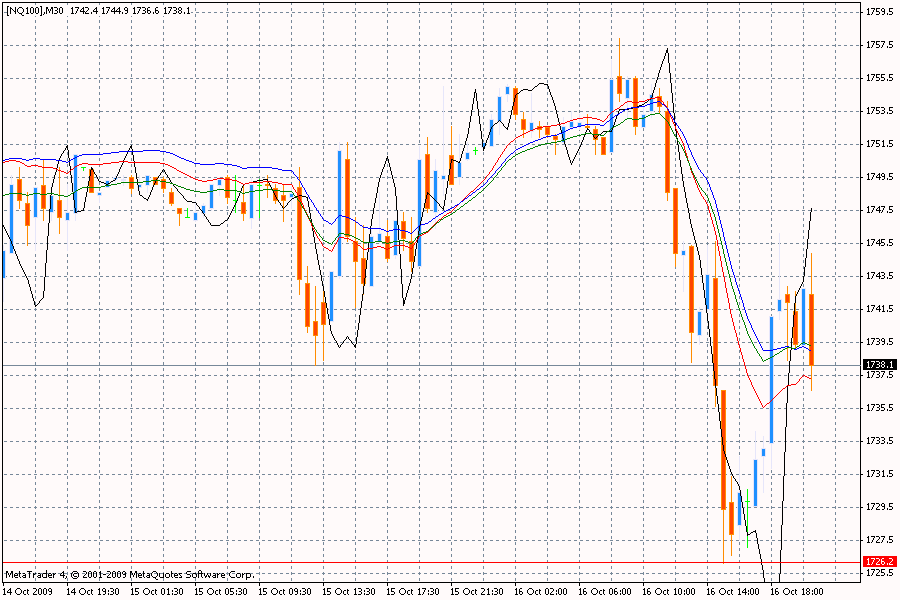Click the 1727.5 price scale label

(x=880, y=540)
